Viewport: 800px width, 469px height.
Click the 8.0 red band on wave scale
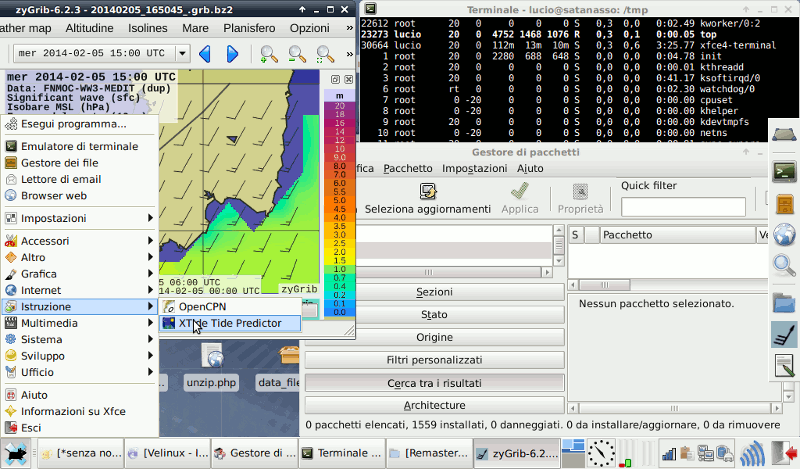[339, 166]
